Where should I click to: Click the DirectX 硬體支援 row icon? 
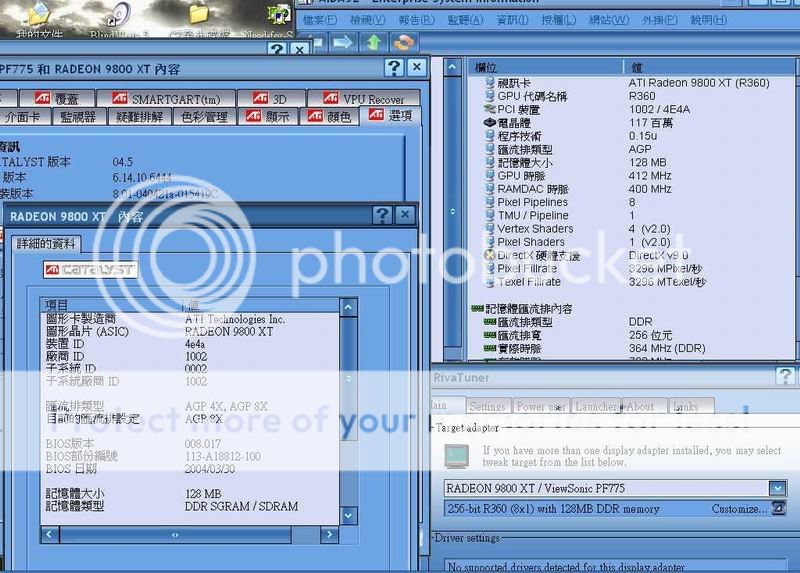489,255
